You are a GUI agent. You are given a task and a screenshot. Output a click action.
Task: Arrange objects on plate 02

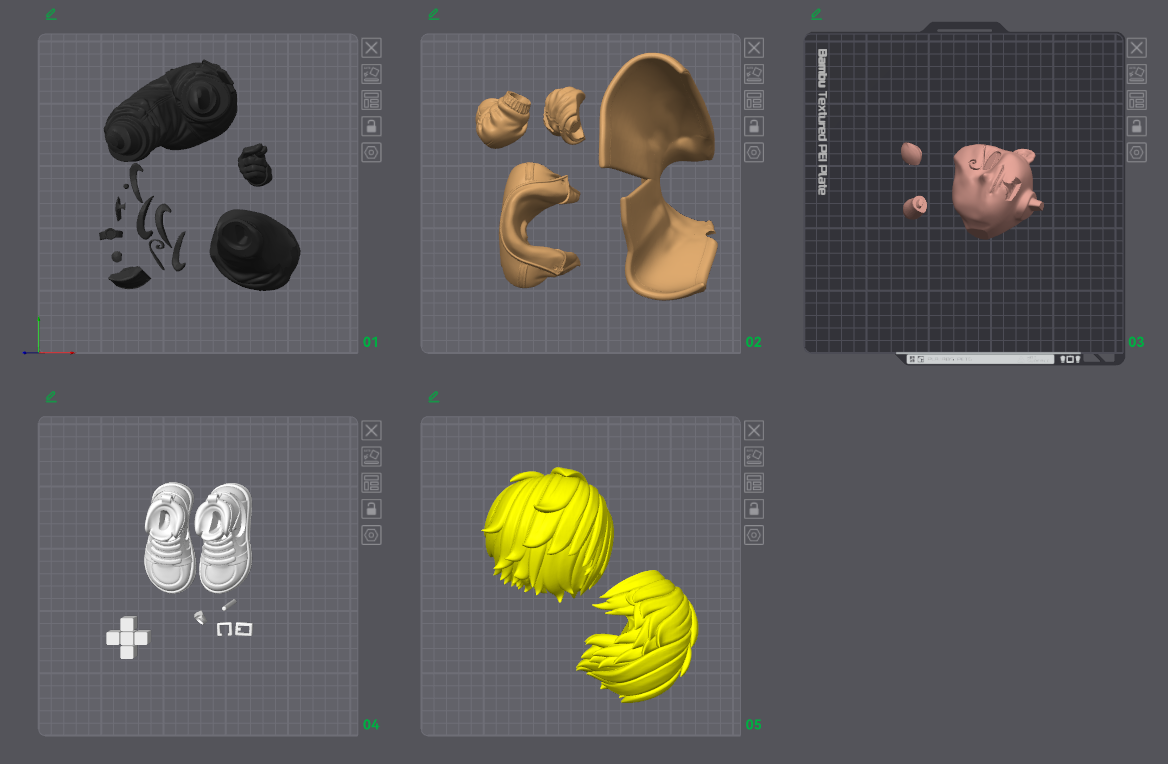click(754, 100)
